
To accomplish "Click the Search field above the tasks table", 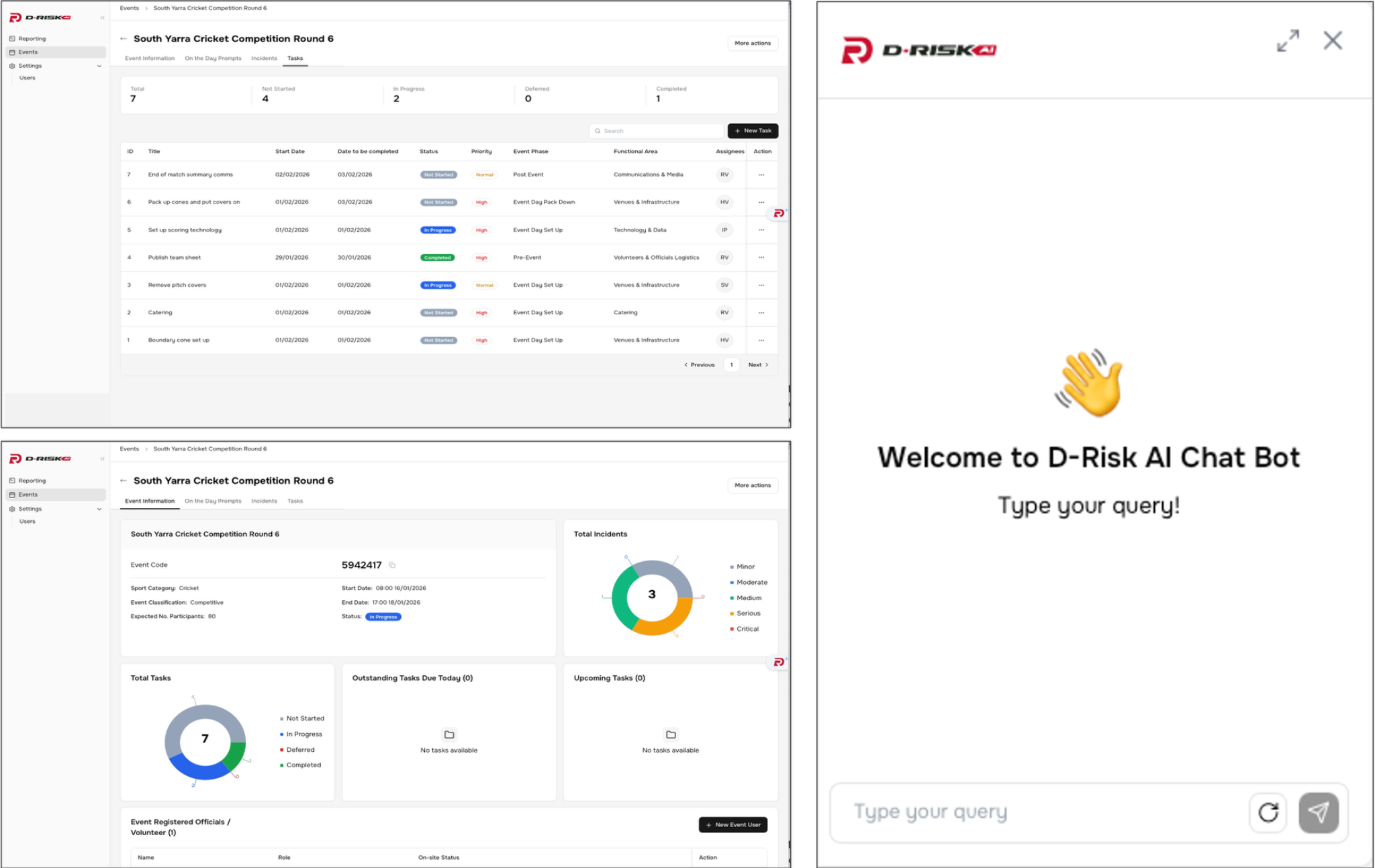I will pyautogui.click(x=657, y=131).
